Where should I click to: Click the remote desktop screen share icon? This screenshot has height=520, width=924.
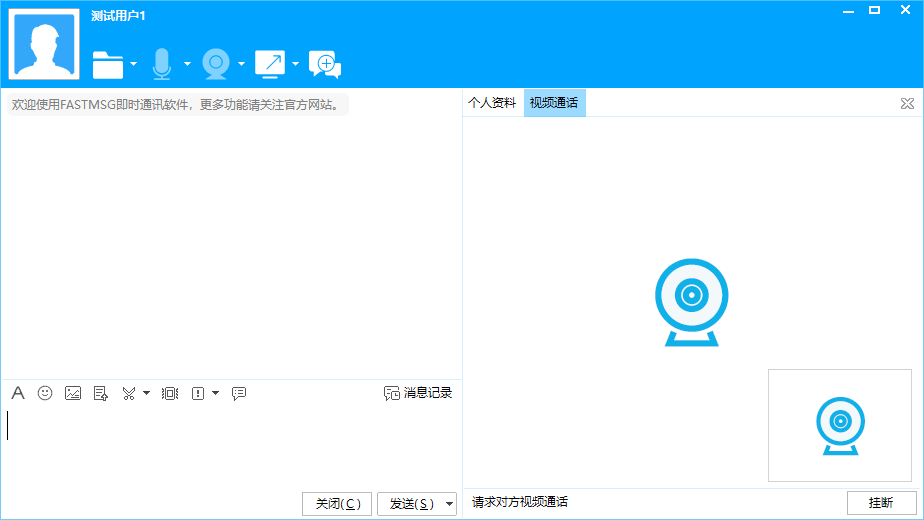pos(270,64)
